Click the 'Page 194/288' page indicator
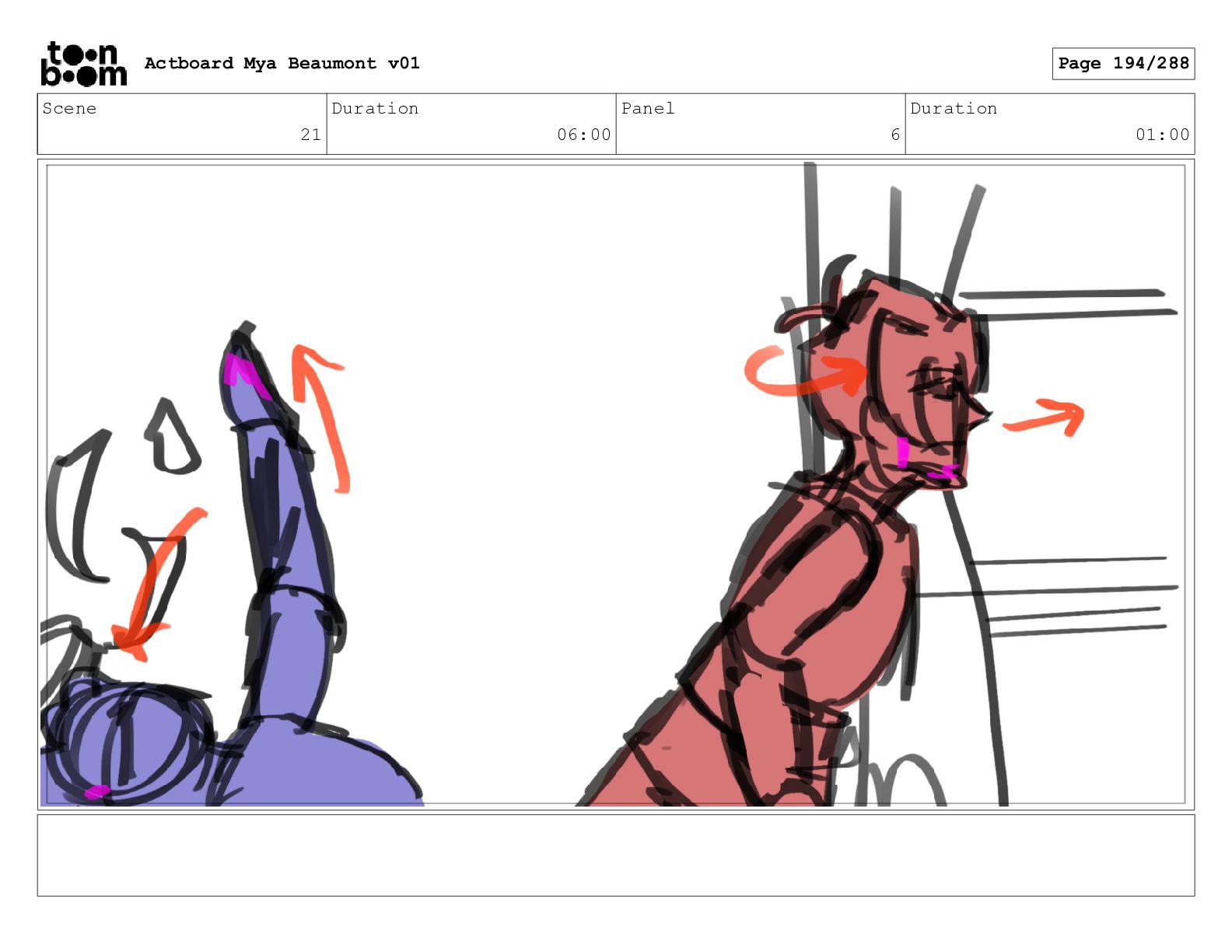 pyautogui.click(x=1123, y=63)
